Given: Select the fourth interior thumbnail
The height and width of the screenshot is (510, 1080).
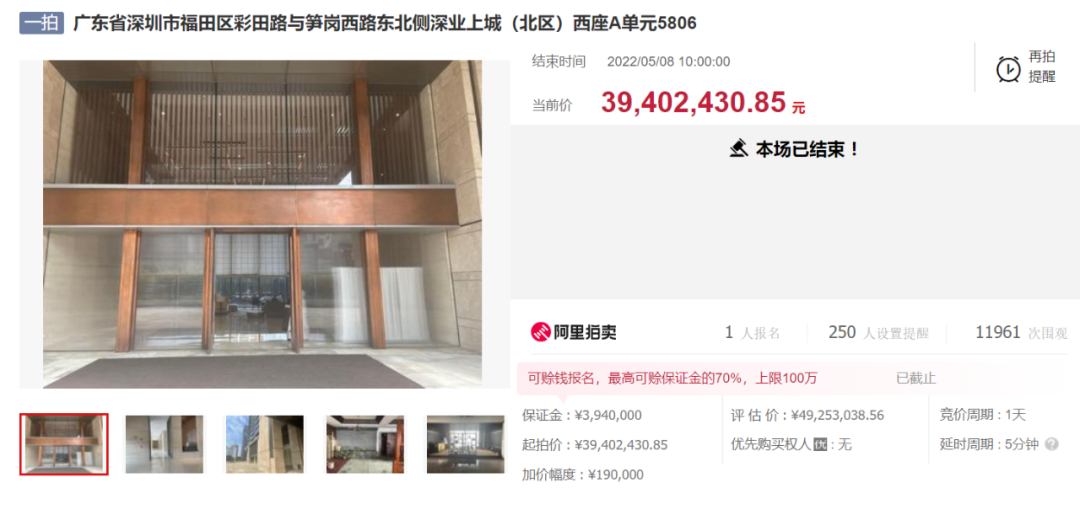Looking at the screenshot, I should click(x=365, y=444).
